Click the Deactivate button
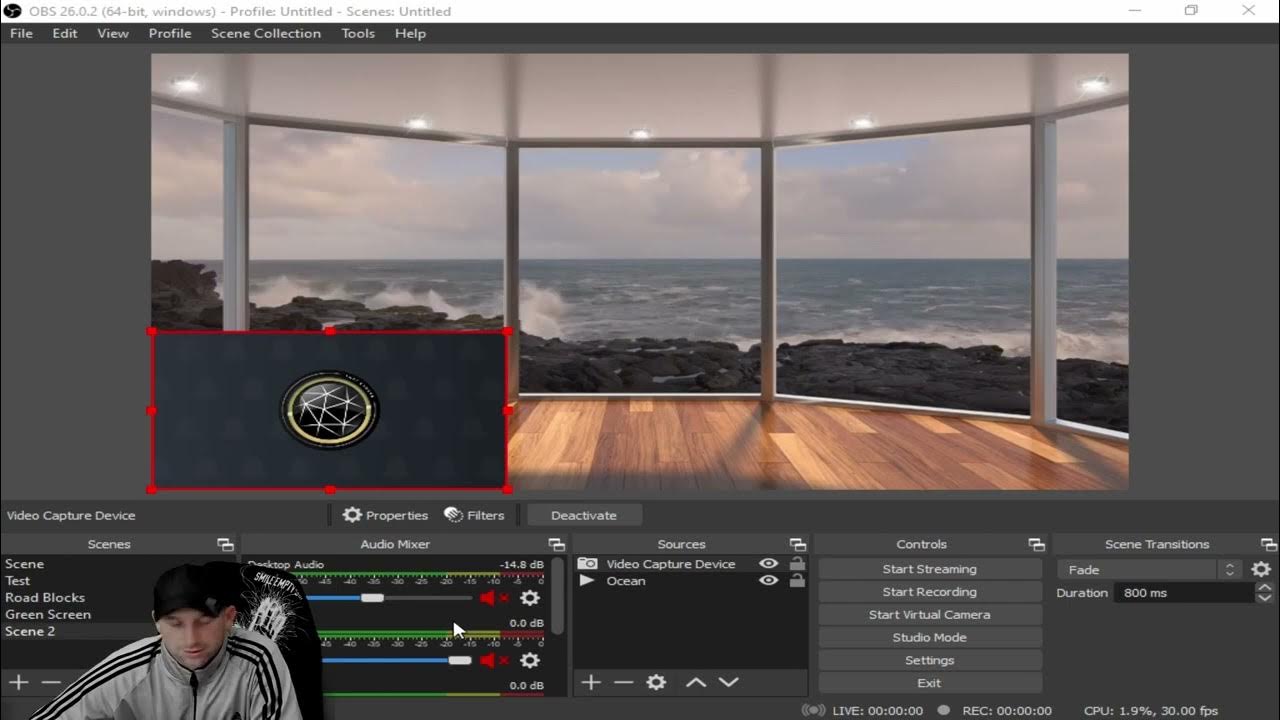This screenshot has height=720, width=1280. click(584, 515)
